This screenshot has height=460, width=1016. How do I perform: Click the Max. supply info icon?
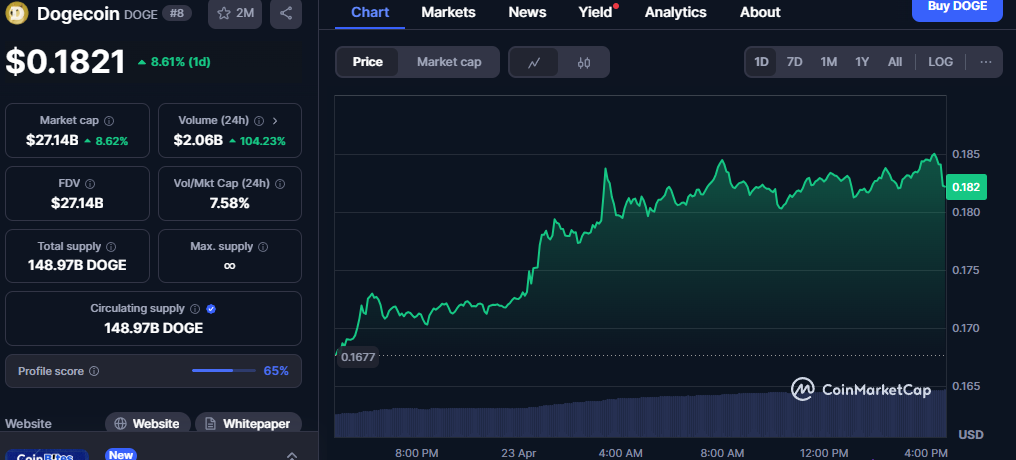[x=263, y=247]
